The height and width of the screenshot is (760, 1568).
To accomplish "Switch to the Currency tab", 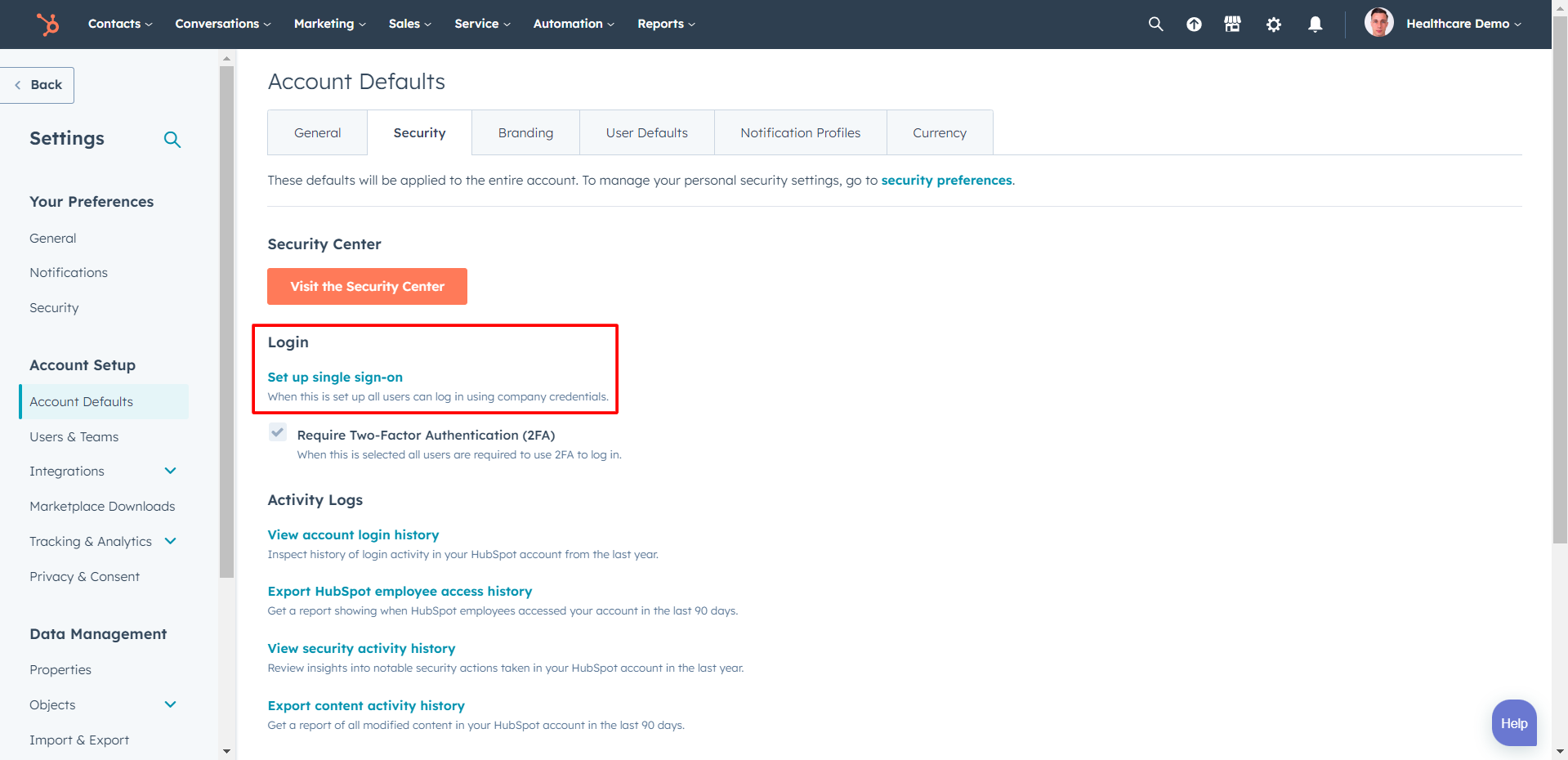I will [x=939, y=132].
